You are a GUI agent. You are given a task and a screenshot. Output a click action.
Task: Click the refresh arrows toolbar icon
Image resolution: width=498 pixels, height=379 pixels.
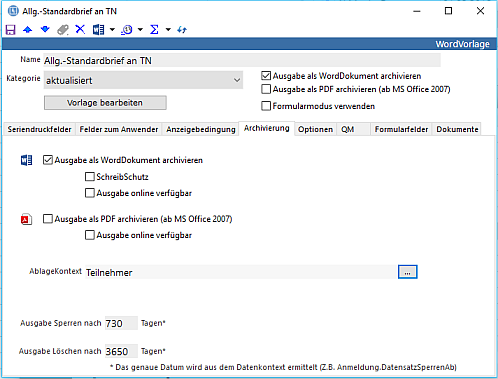tap(182, 30)
